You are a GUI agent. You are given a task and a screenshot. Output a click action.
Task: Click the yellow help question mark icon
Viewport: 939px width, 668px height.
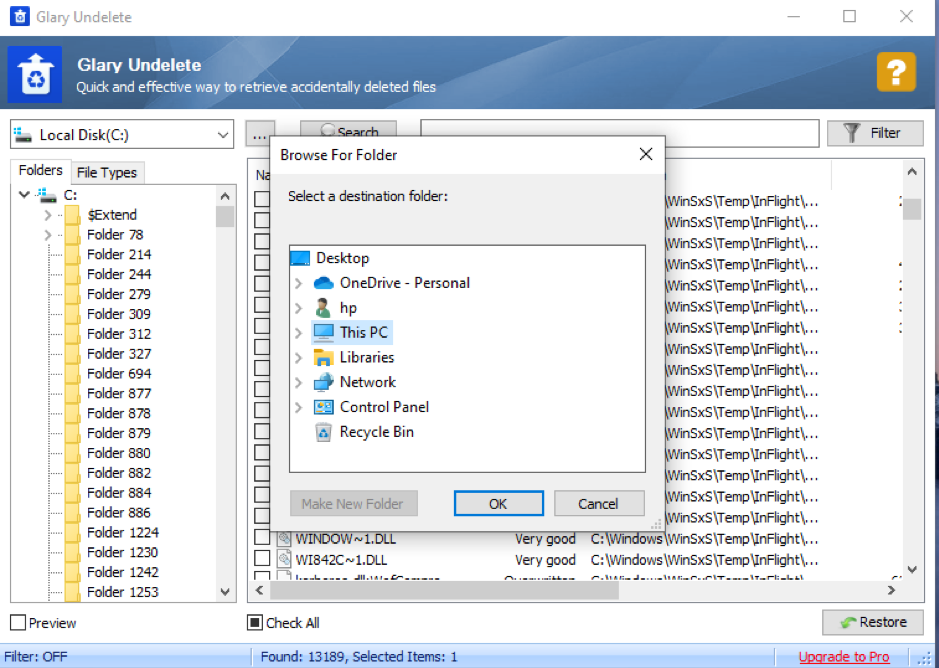pos(896,72)
